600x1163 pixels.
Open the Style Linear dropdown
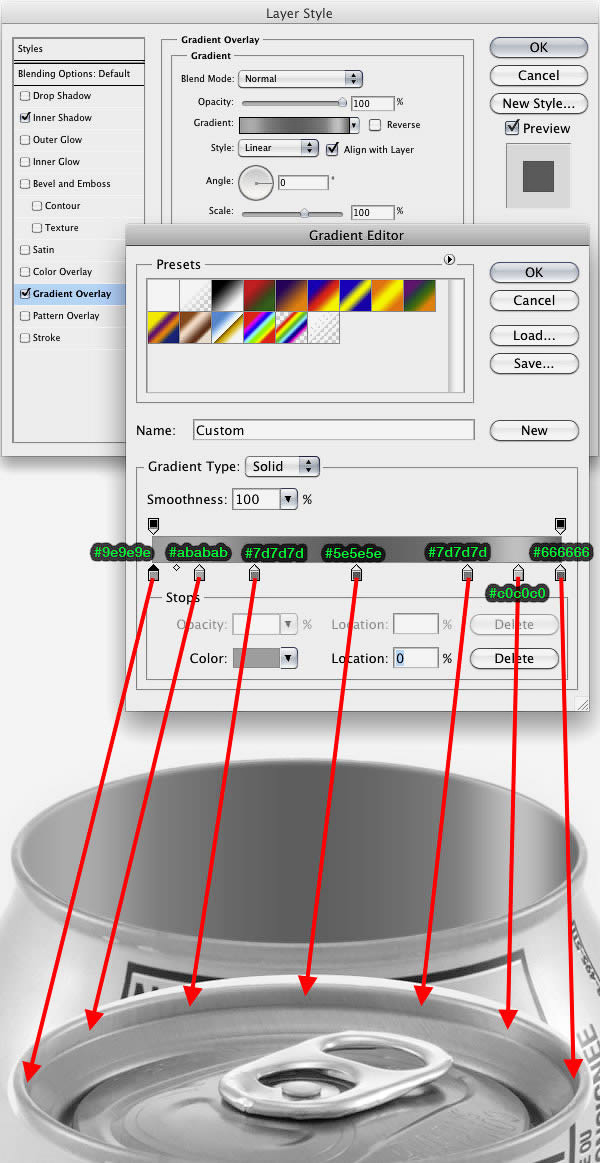278,148
